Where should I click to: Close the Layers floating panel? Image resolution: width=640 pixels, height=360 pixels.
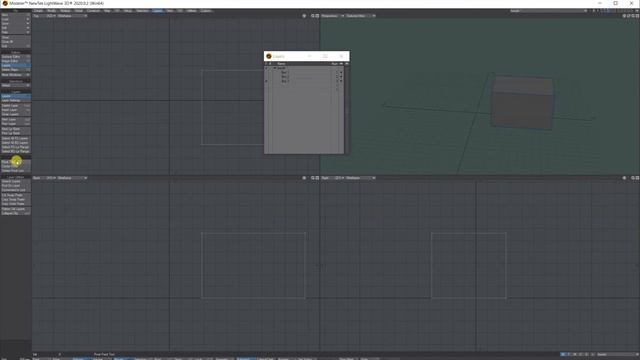point(342,56)
